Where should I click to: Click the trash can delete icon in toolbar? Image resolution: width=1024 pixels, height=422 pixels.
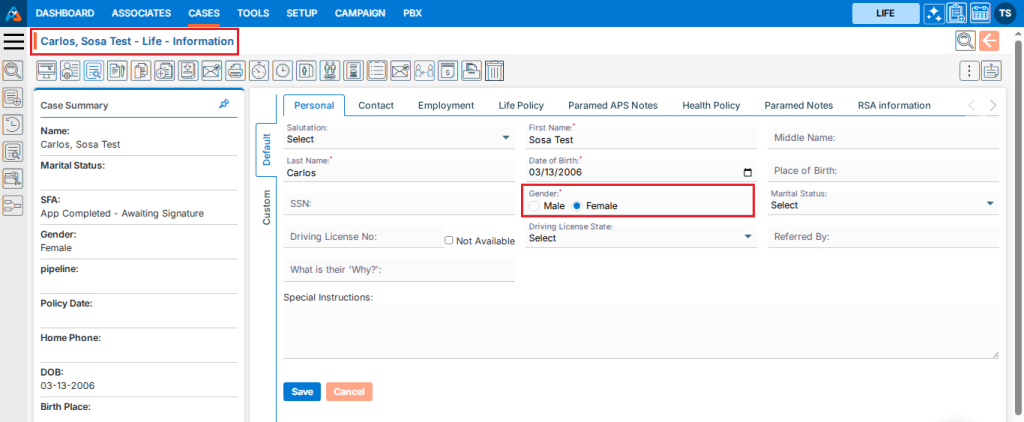[x=494, y=70]
